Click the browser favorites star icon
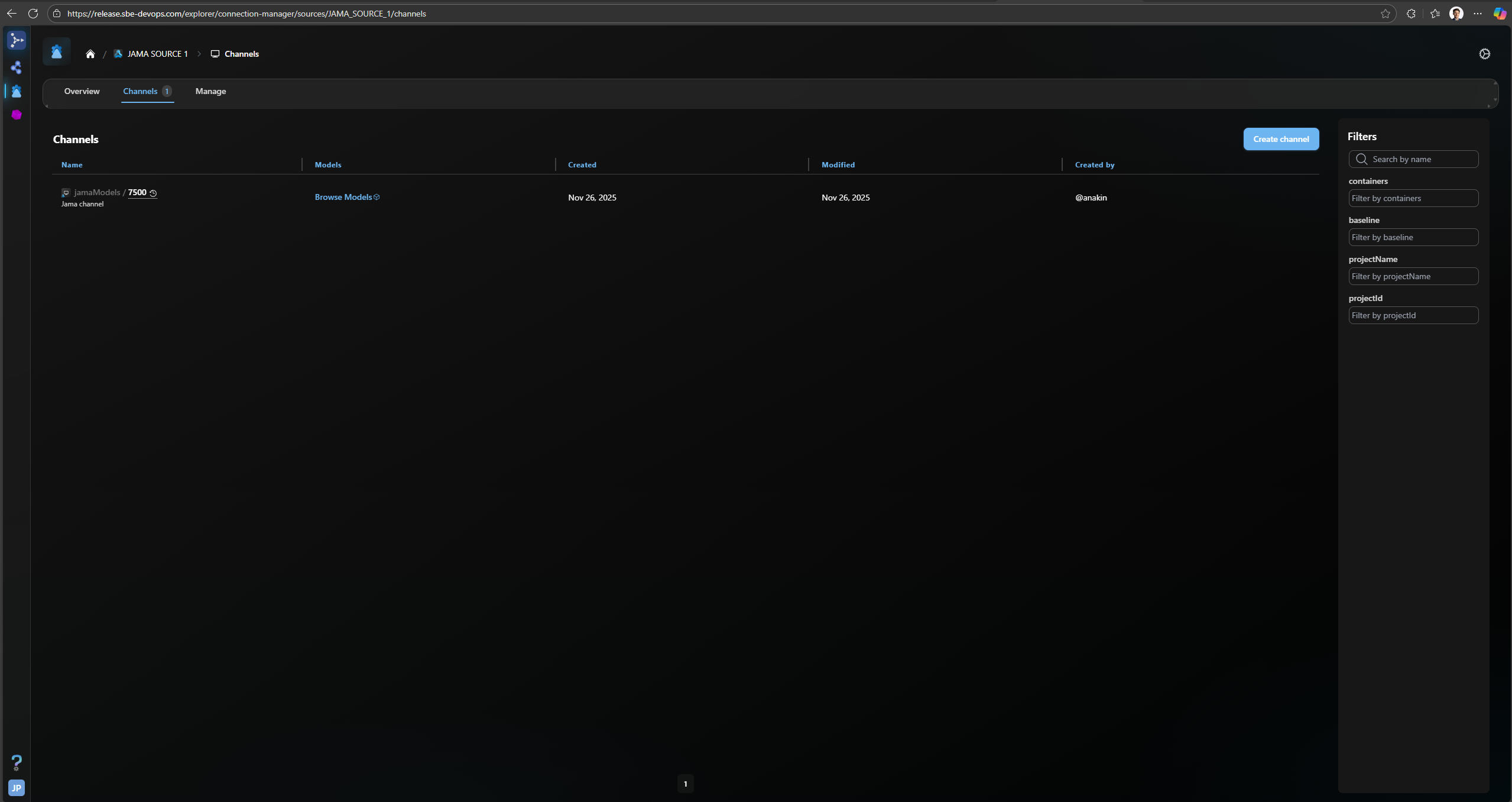Viewport: 1512px width, 802px height. (1385, 14)
